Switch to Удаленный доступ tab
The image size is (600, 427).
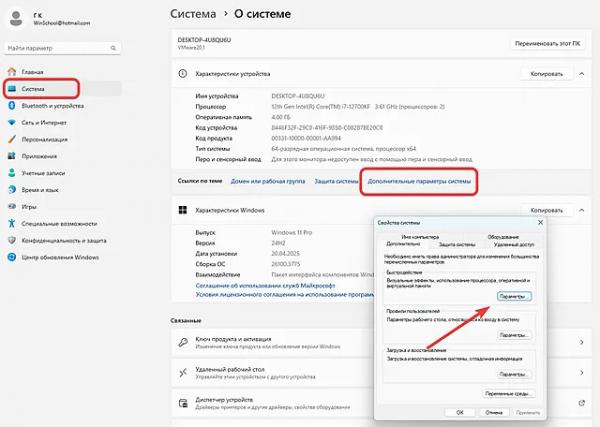[x=514, y=244]
